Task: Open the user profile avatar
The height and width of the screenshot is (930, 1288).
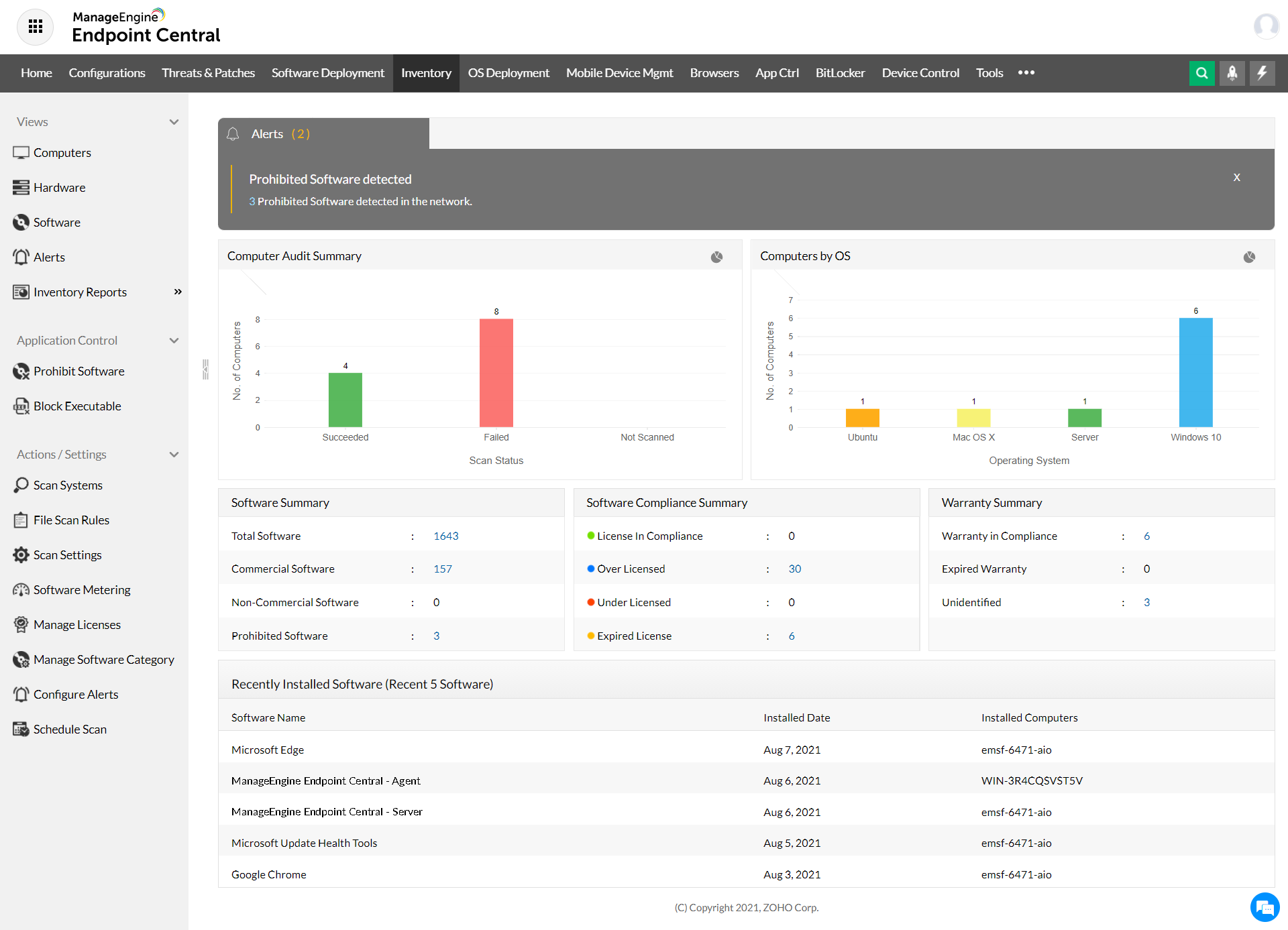Action: coord(1267,27)
